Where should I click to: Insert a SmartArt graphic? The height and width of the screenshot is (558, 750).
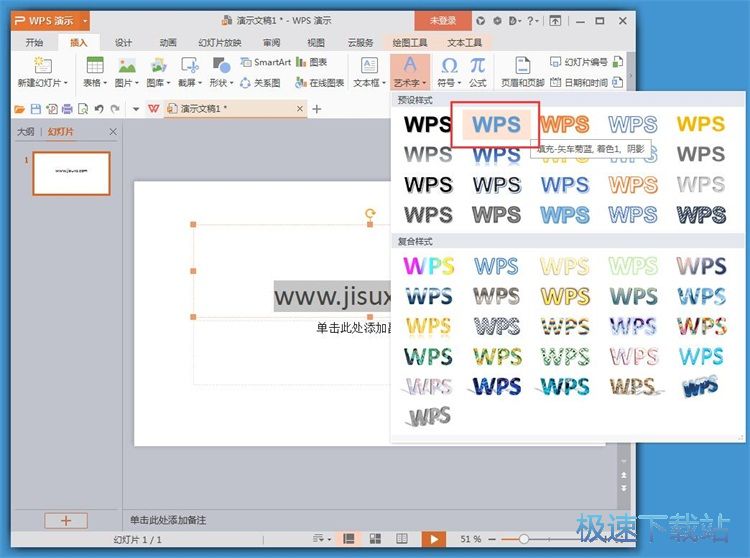pyautogui.click(x=265, y=62)
